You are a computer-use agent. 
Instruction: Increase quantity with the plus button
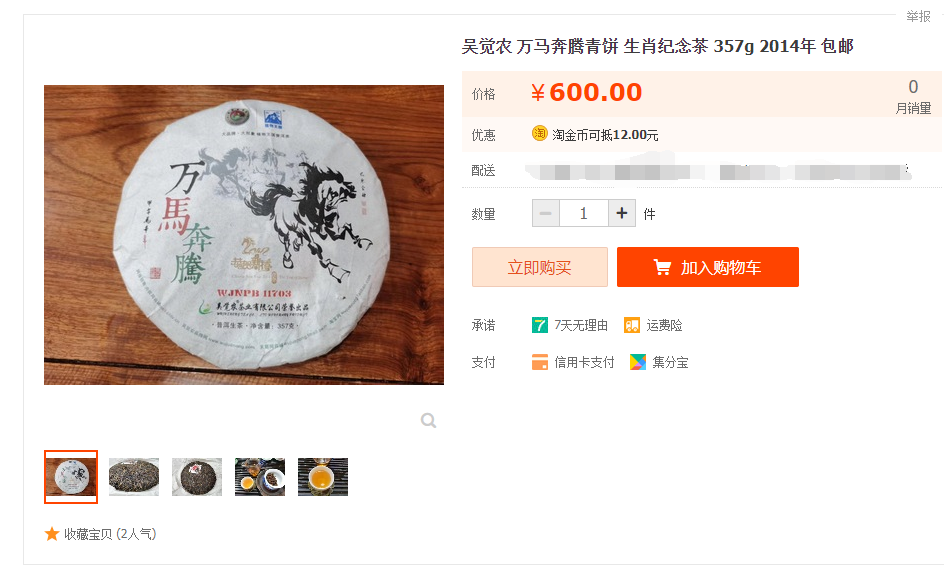(622, 214)
